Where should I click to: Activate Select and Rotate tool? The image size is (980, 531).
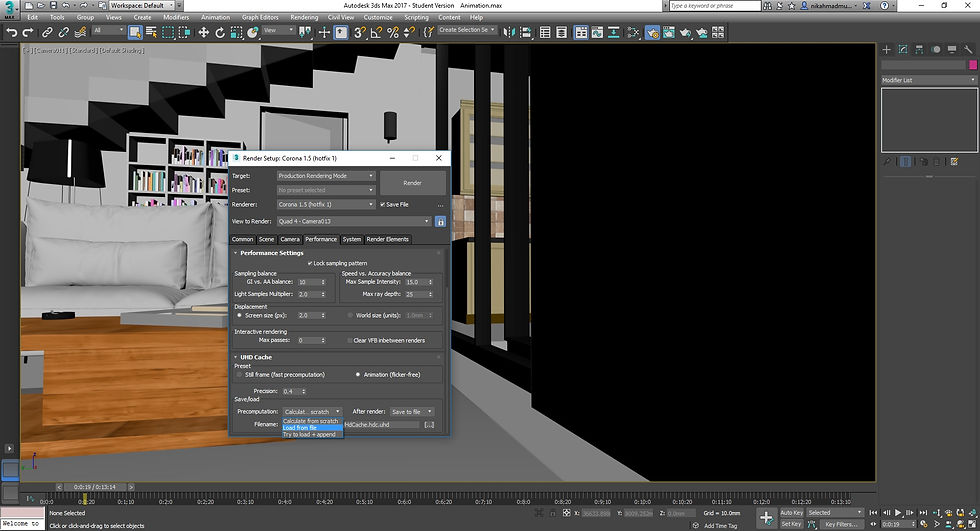click(x=220, y=32)
